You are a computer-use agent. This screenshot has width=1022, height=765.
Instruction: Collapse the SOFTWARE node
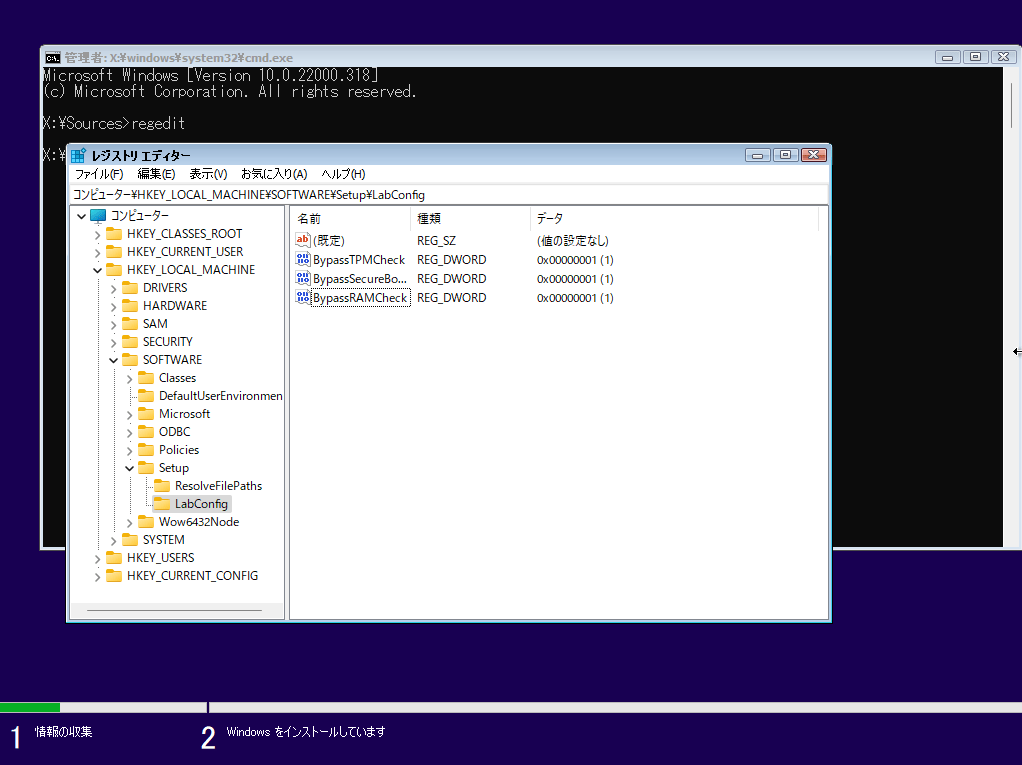pos(113,360)
